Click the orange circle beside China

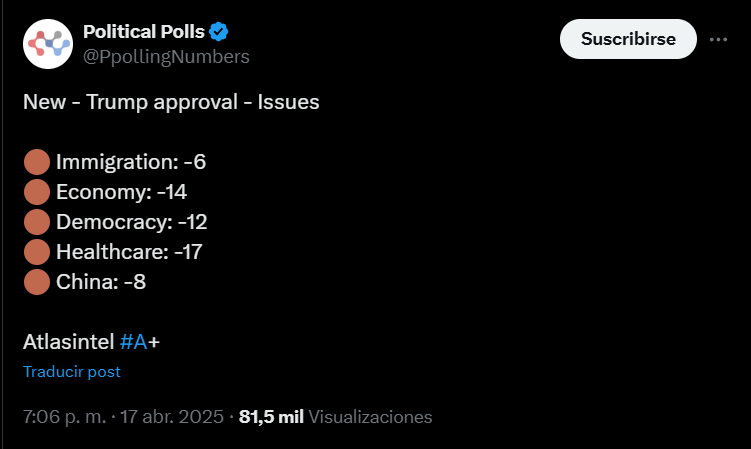click(37, 282)
